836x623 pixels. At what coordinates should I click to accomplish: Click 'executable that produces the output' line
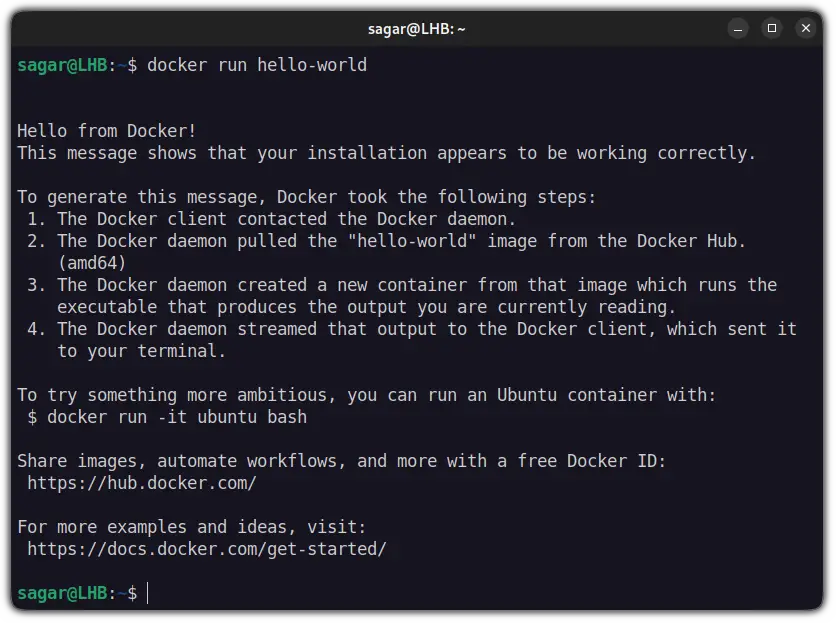[367, 307]
